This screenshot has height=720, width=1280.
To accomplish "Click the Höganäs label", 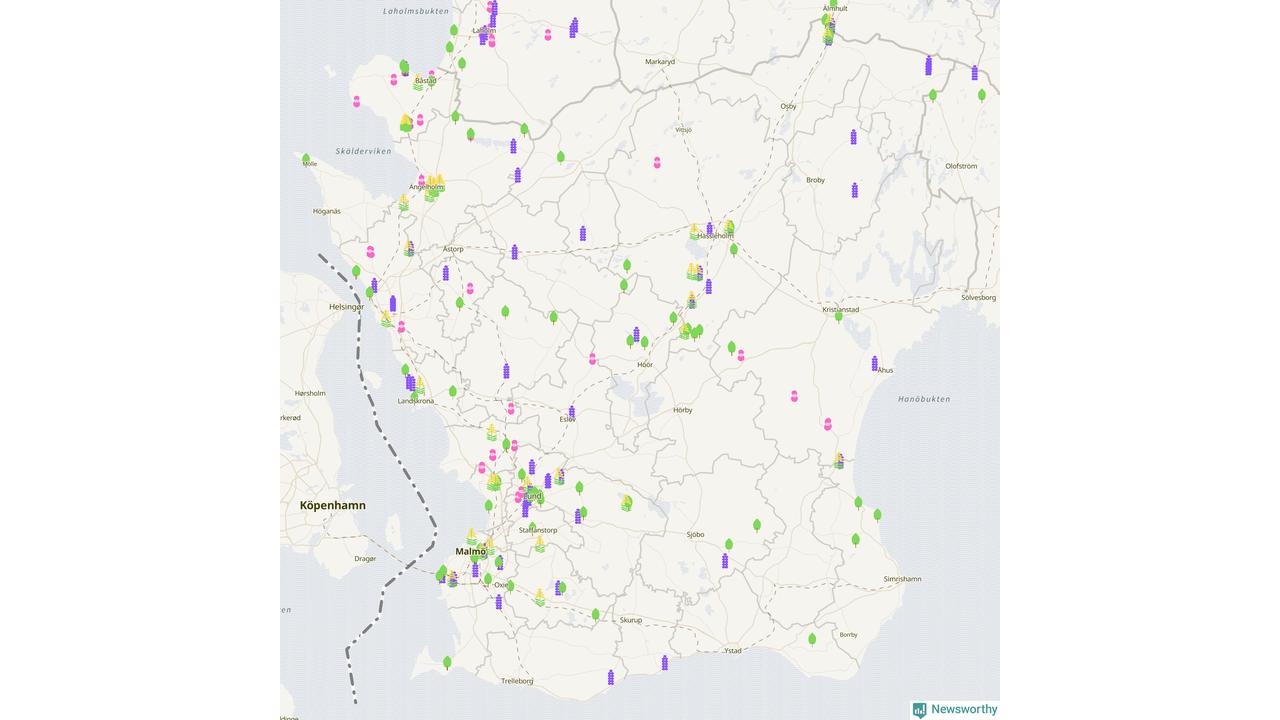I will 327,211.
